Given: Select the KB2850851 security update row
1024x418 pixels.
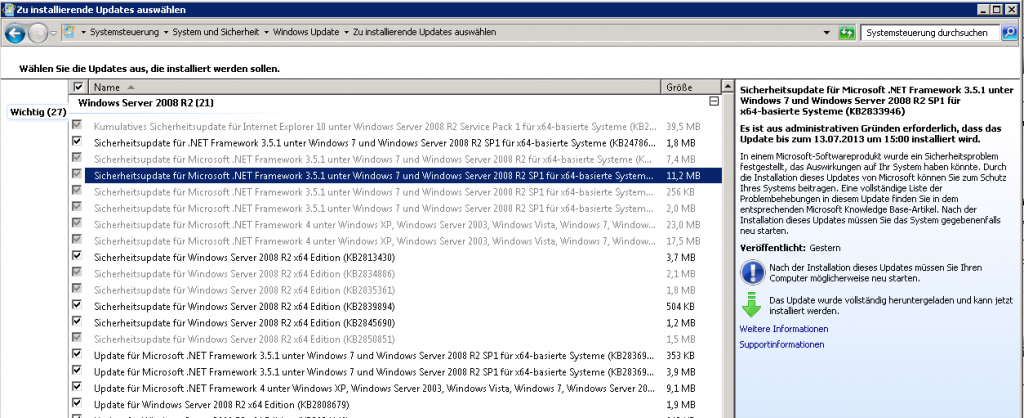Looking at the screenshot, I should [394, 339].
